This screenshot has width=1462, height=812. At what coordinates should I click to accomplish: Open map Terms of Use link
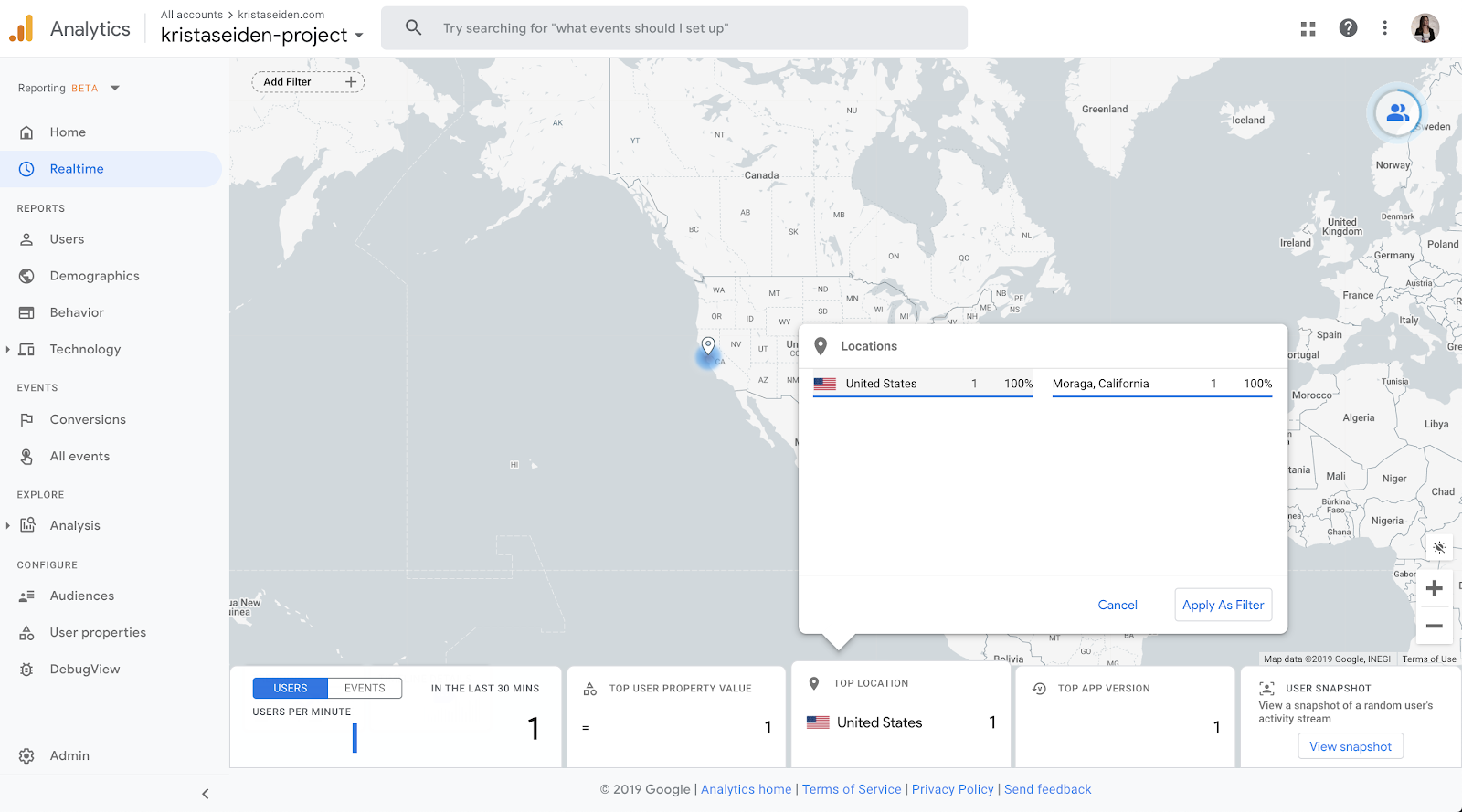coord(1429,659)
